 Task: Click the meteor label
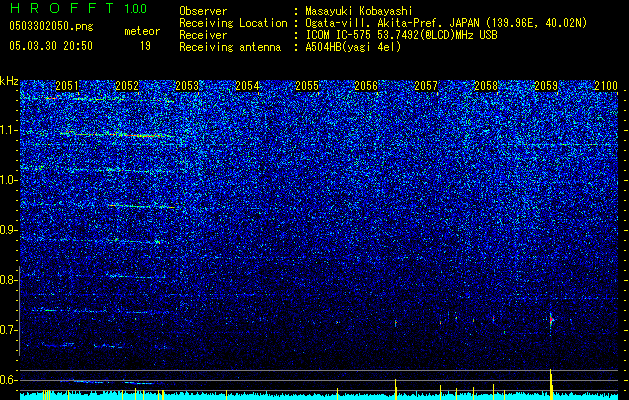[142, 31]
